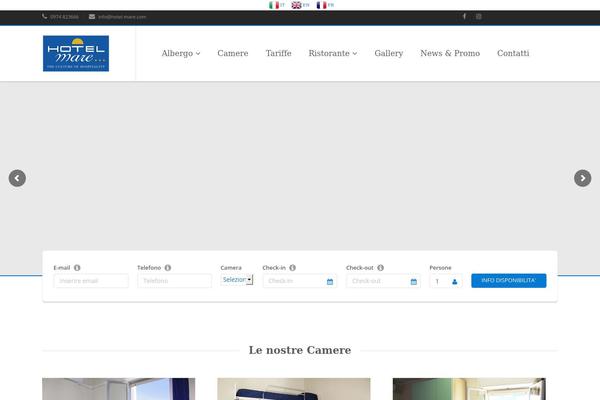Click the envelope email icon
The image size is (600, 400).
[x=92, y=16]
